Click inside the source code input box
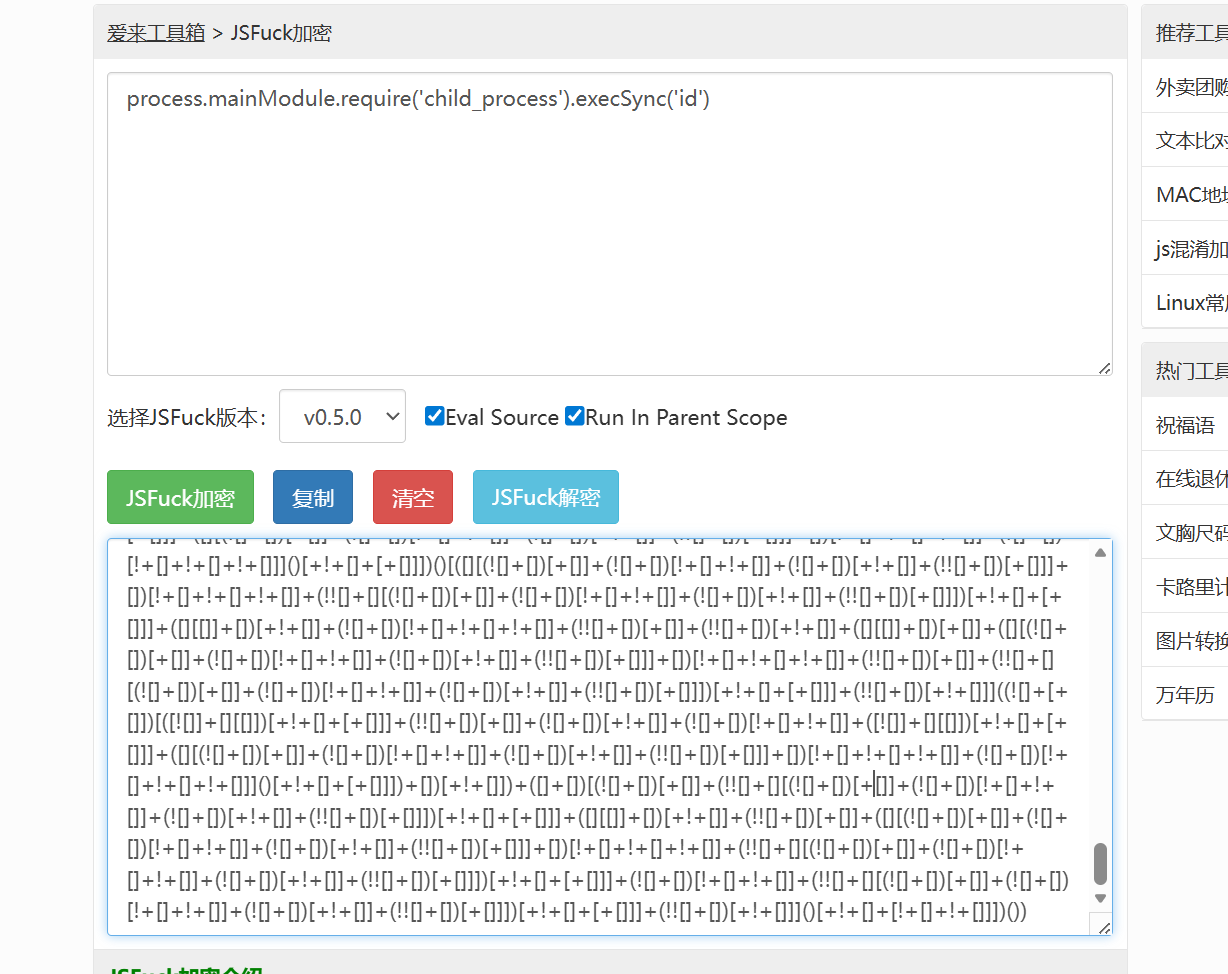Image resolution: width=1228 pixels, height=974 pixels. (610, 224)
